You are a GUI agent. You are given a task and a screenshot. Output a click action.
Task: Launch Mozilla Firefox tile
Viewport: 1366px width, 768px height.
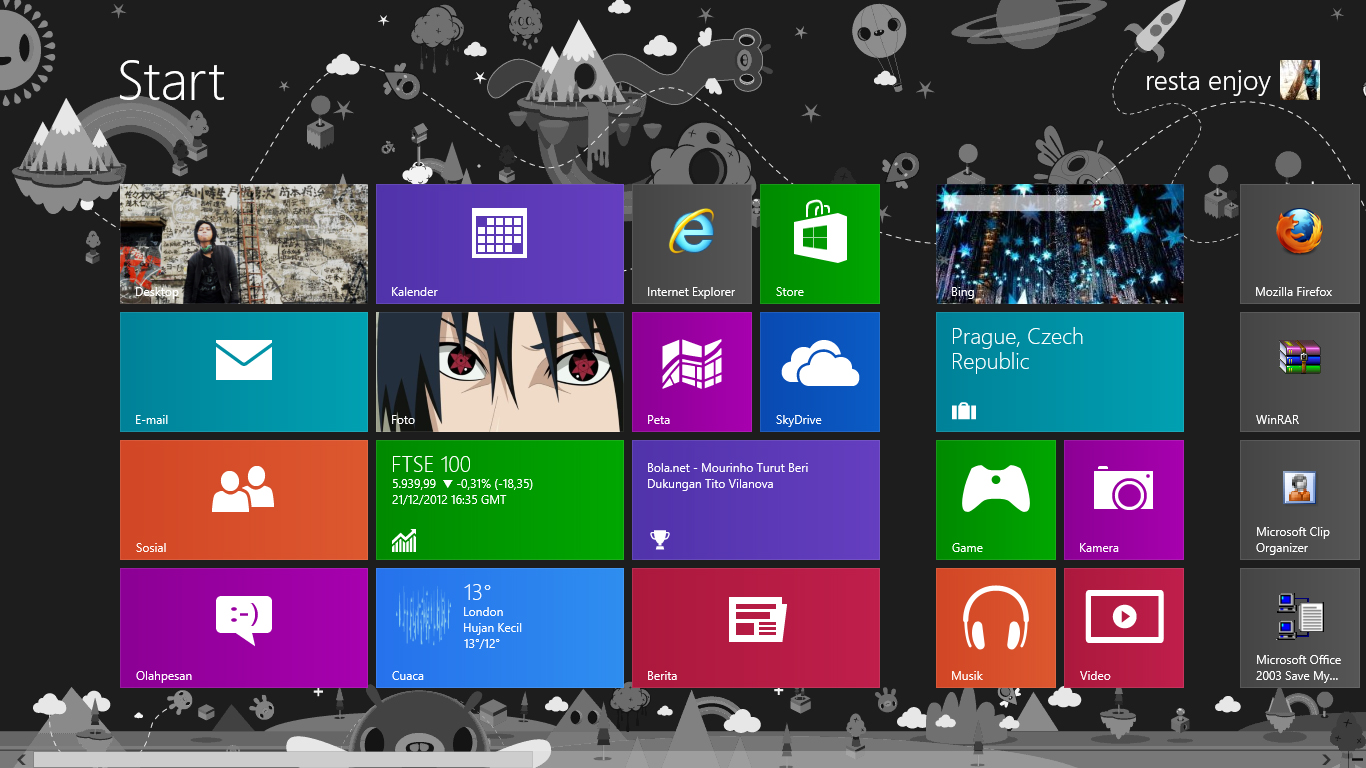click(x=1300, y=244)
